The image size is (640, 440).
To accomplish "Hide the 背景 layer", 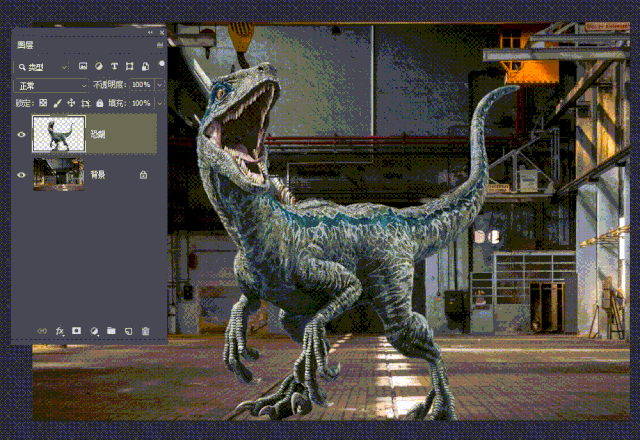I will tap(21, 174).
